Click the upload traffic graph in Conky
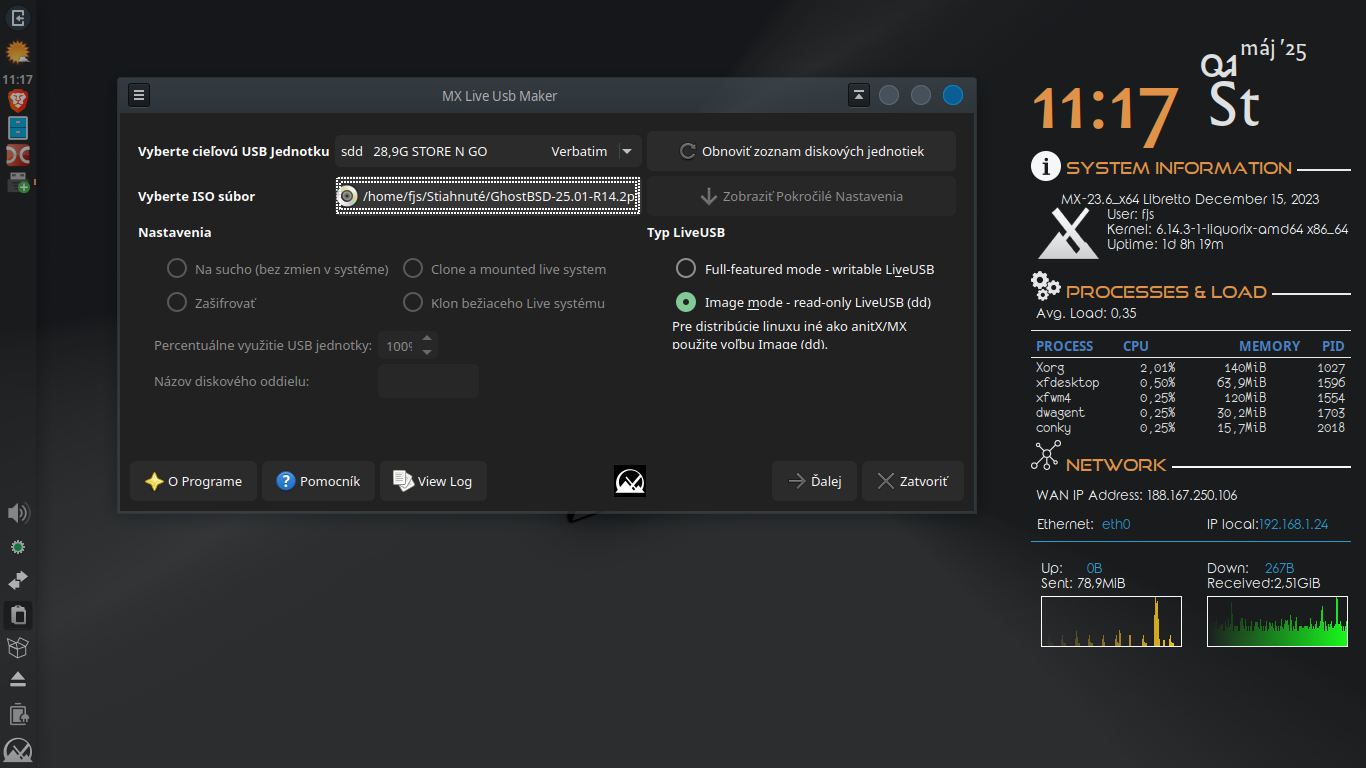This screenshot has height=768, width=1366. 1111,622
